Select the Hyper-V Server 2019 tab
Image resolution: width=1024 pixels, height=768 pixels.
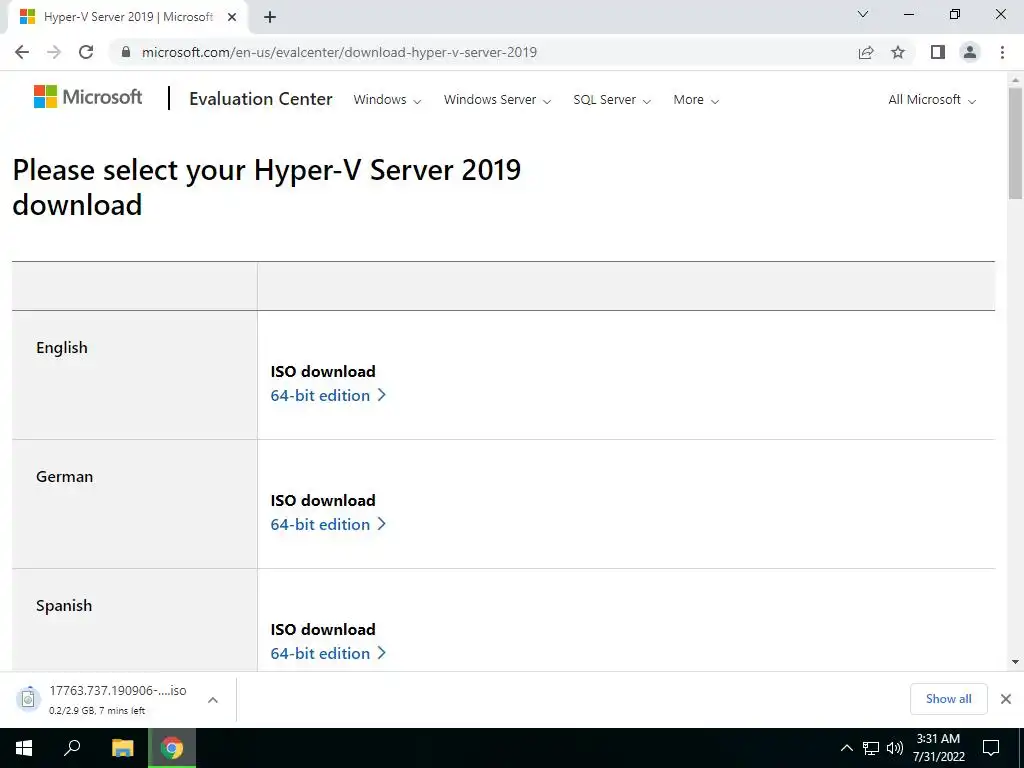(127, 17)
